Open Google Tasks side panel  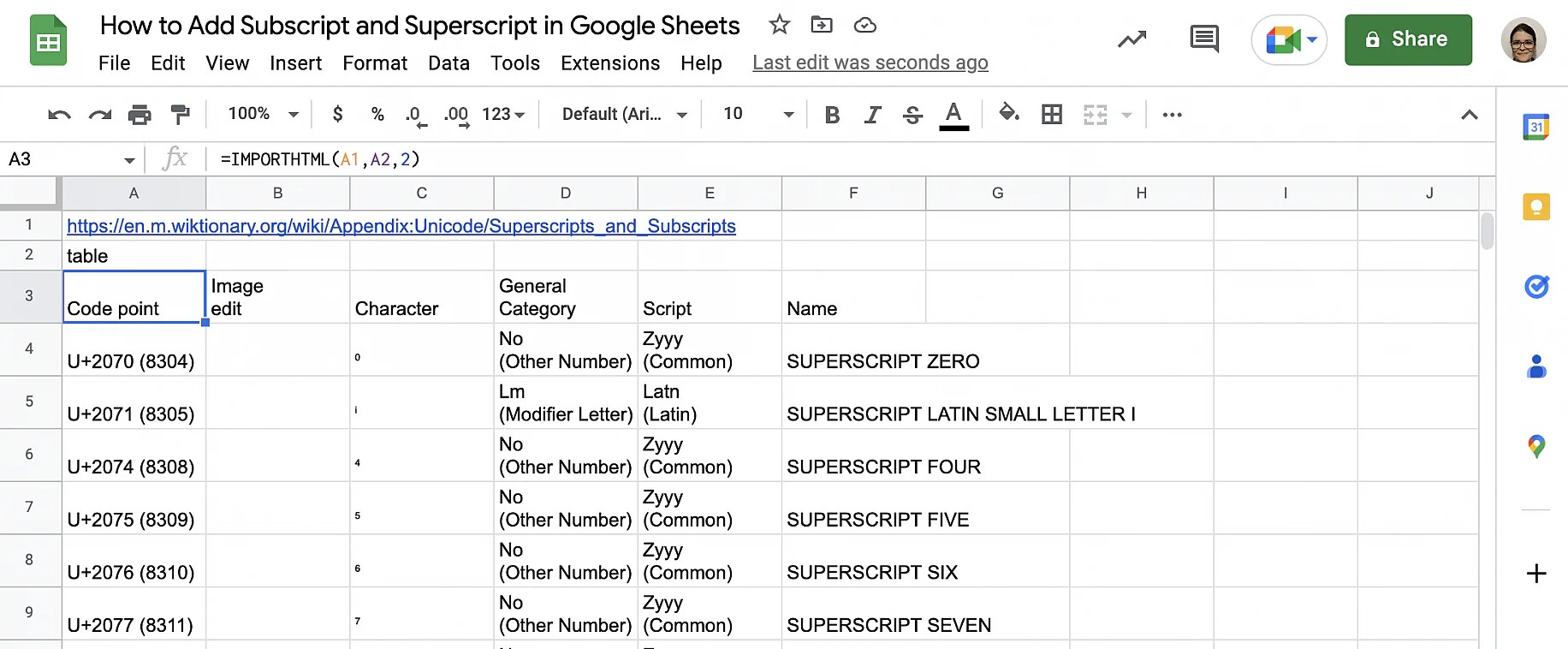pyautogui.click(x=1536, y=286)
